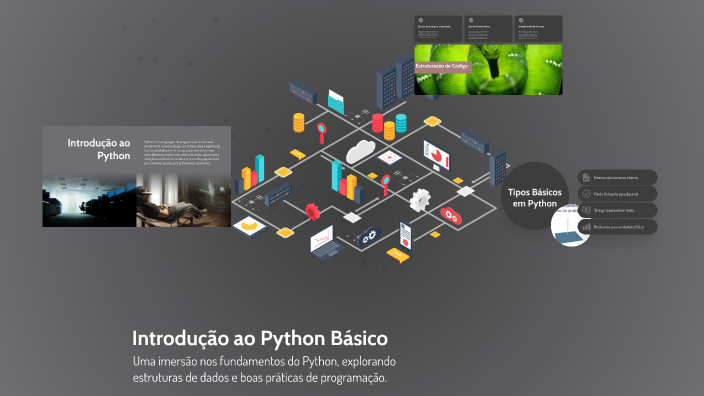Click the small red gear icon
The image size is (704, 396).
[312, 211]
